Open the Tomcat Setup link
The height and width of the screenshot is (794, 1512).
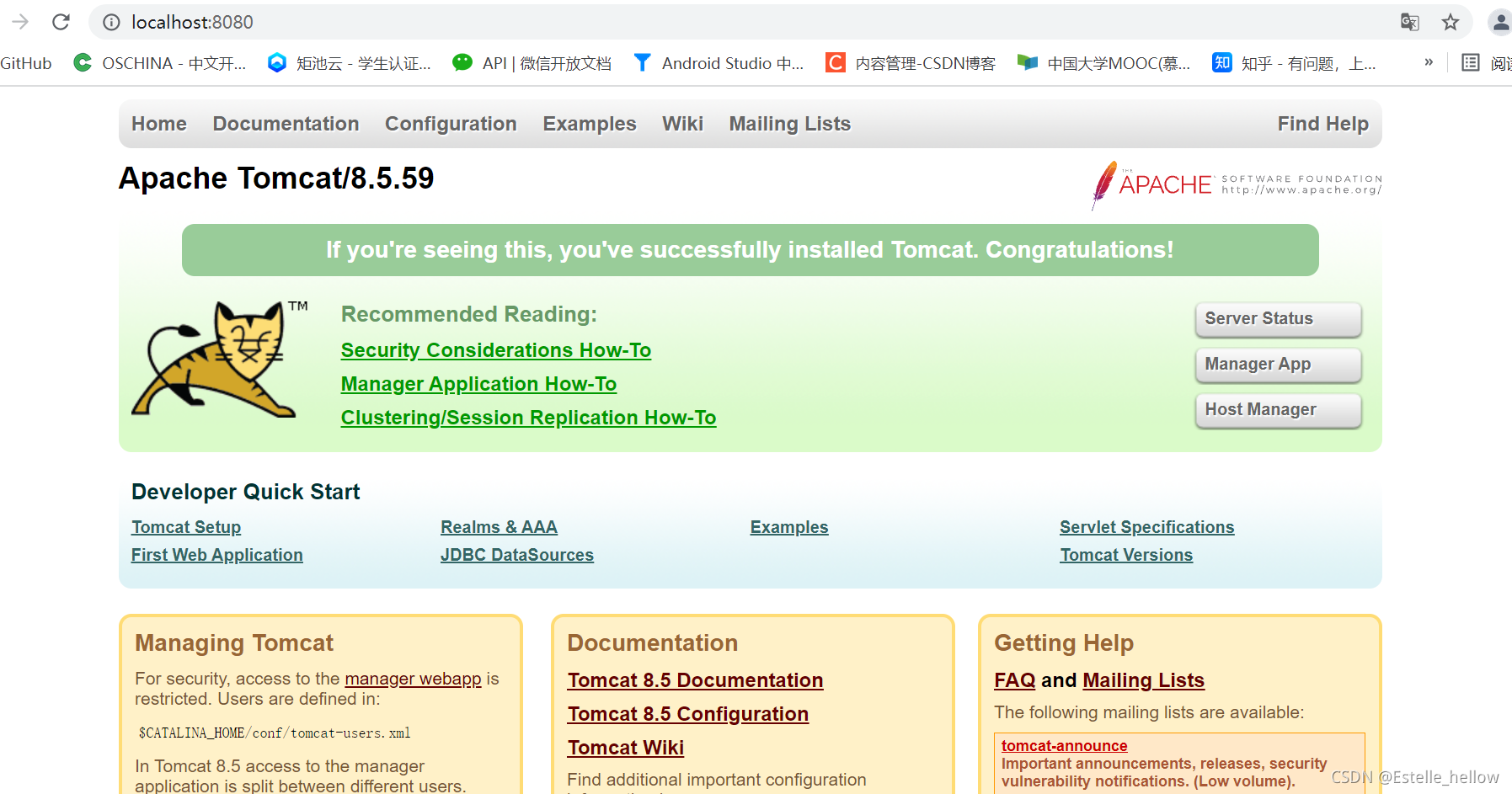tap(186, 527)
